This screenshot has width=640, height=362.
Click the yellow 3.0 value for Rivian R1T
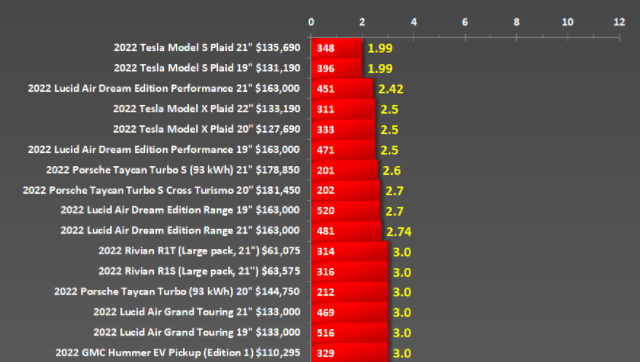[x=402, y=253]
